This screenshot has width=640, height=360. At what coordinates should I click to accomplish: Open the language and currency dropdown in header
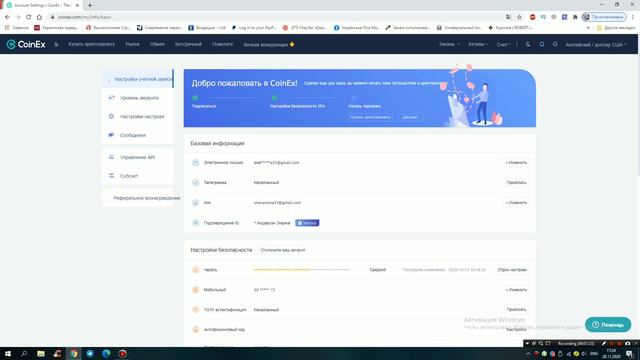[x=596, y=44]
